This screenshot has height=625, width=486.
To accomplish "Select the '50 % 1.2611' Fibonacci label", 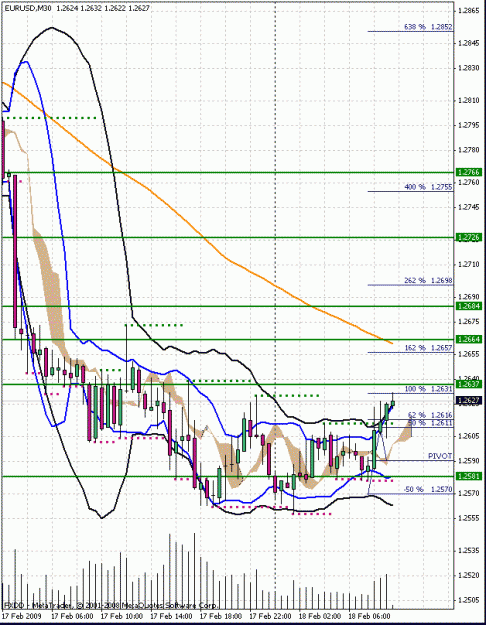I will point(430,423).
